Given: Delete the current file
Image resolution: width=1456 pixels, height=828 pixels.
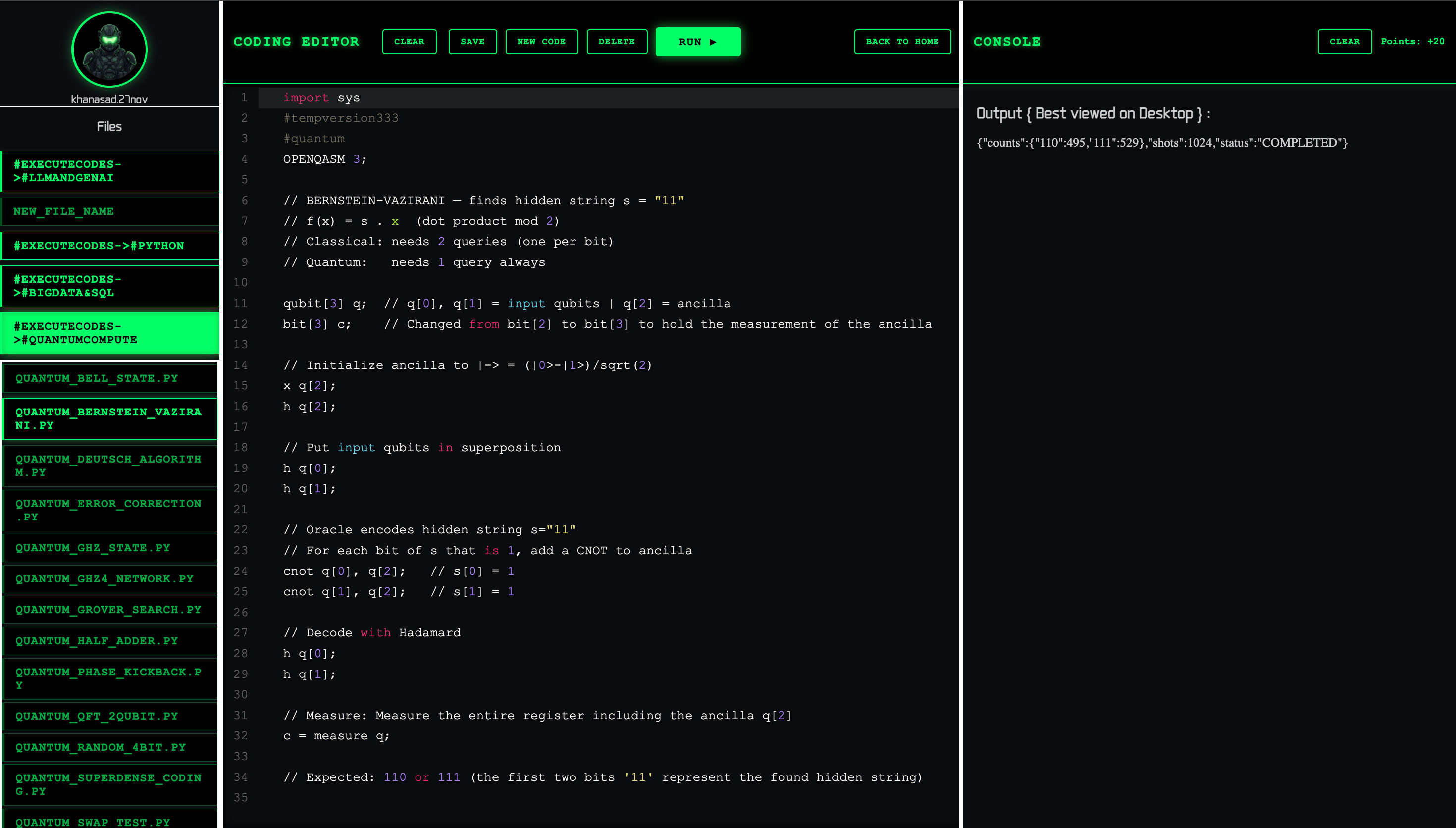Looking at the screenshot, I should (x=616, y=42).
